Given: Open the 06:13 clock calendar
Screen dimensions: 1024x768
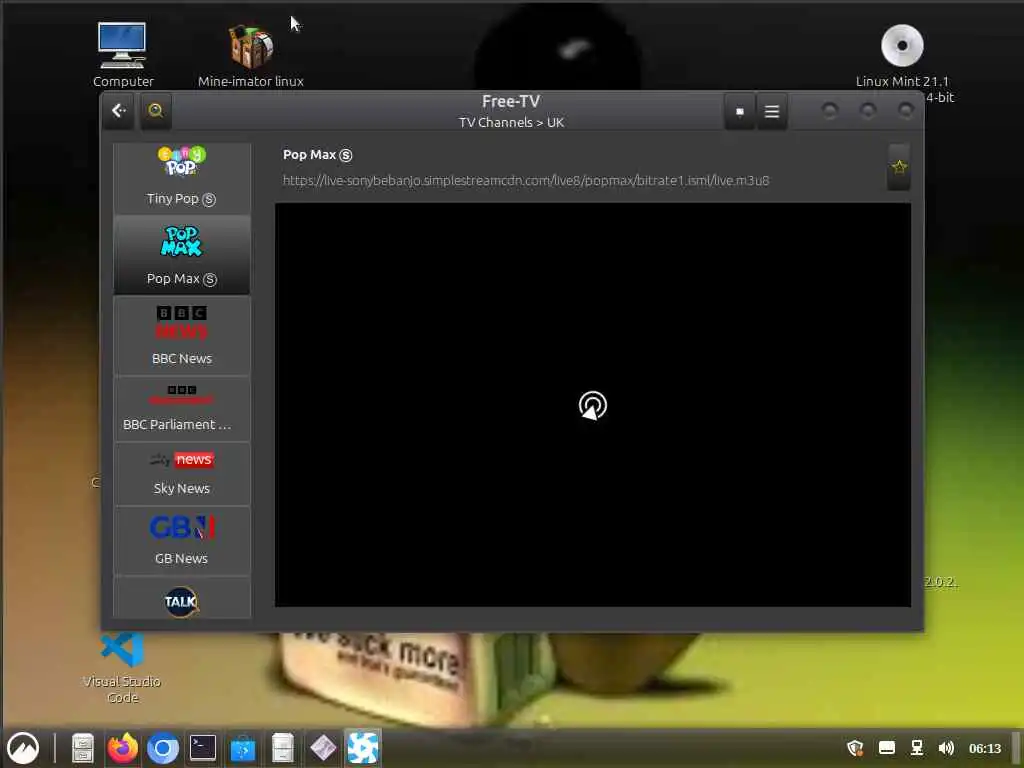Looking at the screenshot, I should pyautogui.click(x=984, y=748).
